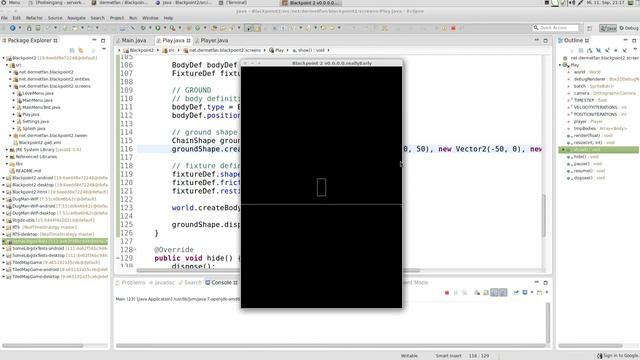Click the red Terminate icon in main toolbar
640x360 pixels.
pyautogui.click(x=453, y=28)
